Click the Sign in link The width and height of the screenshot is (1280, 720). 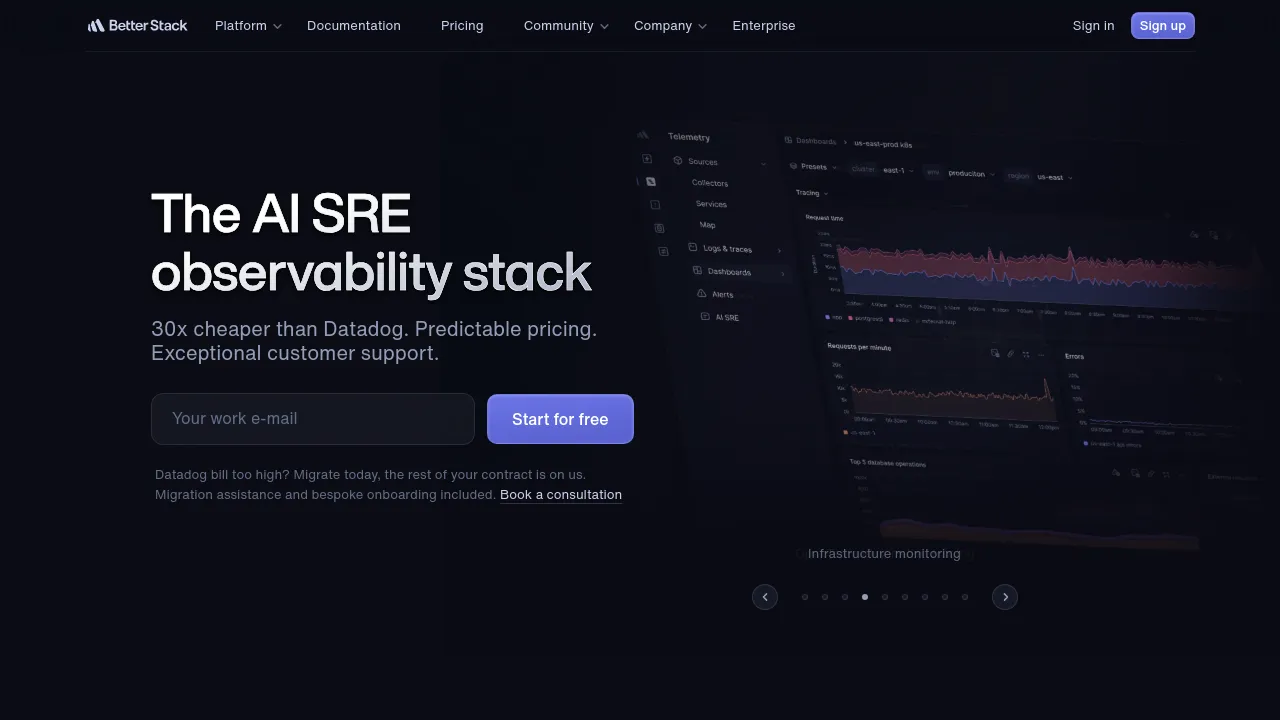[x=1093, y=26]
